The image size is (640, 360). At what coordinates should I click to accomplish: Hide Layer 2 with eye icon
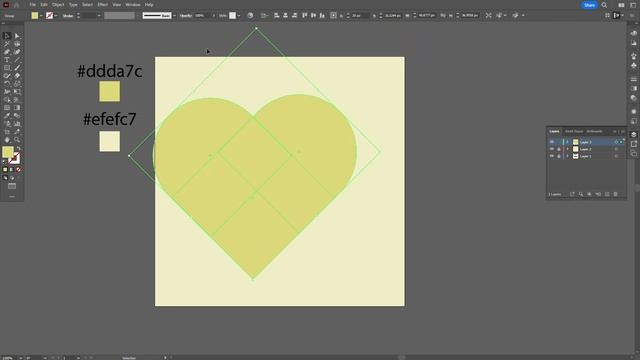point(552,149)
